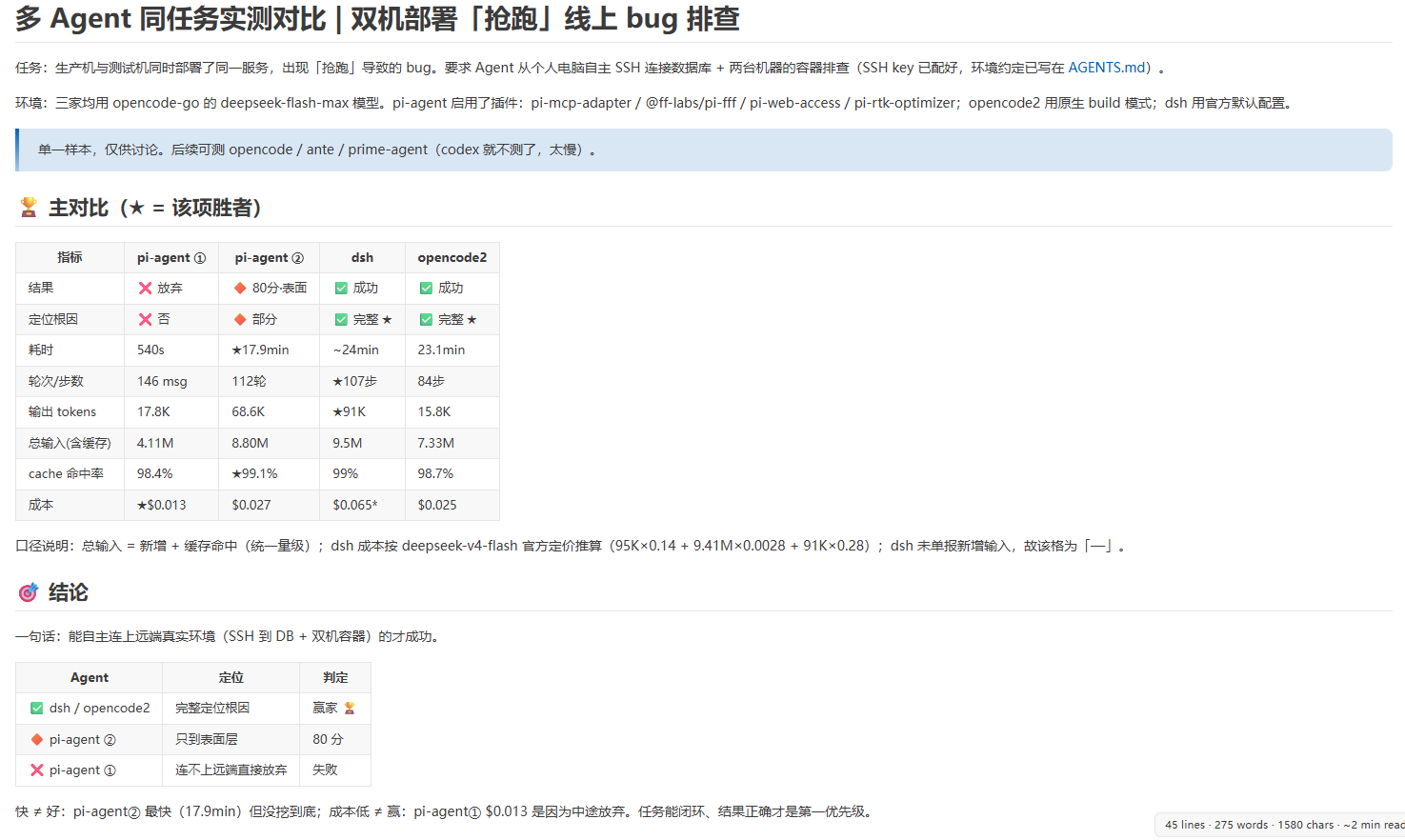Click green check in dsh 定位根因 cell
Viewport: 1405px width, 840px height.
[341, 319]
